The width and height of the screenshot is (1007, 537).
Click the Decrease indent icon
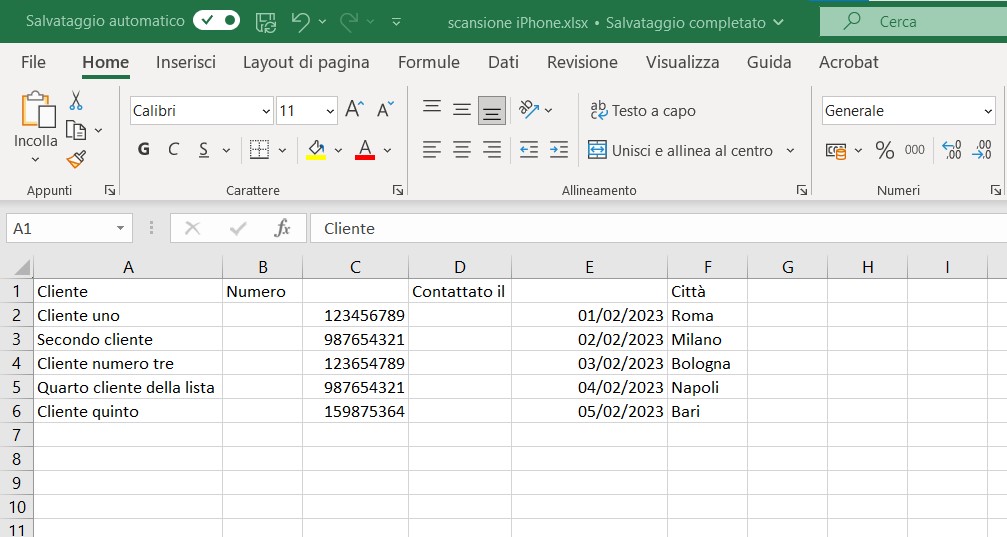coord(529,150)
